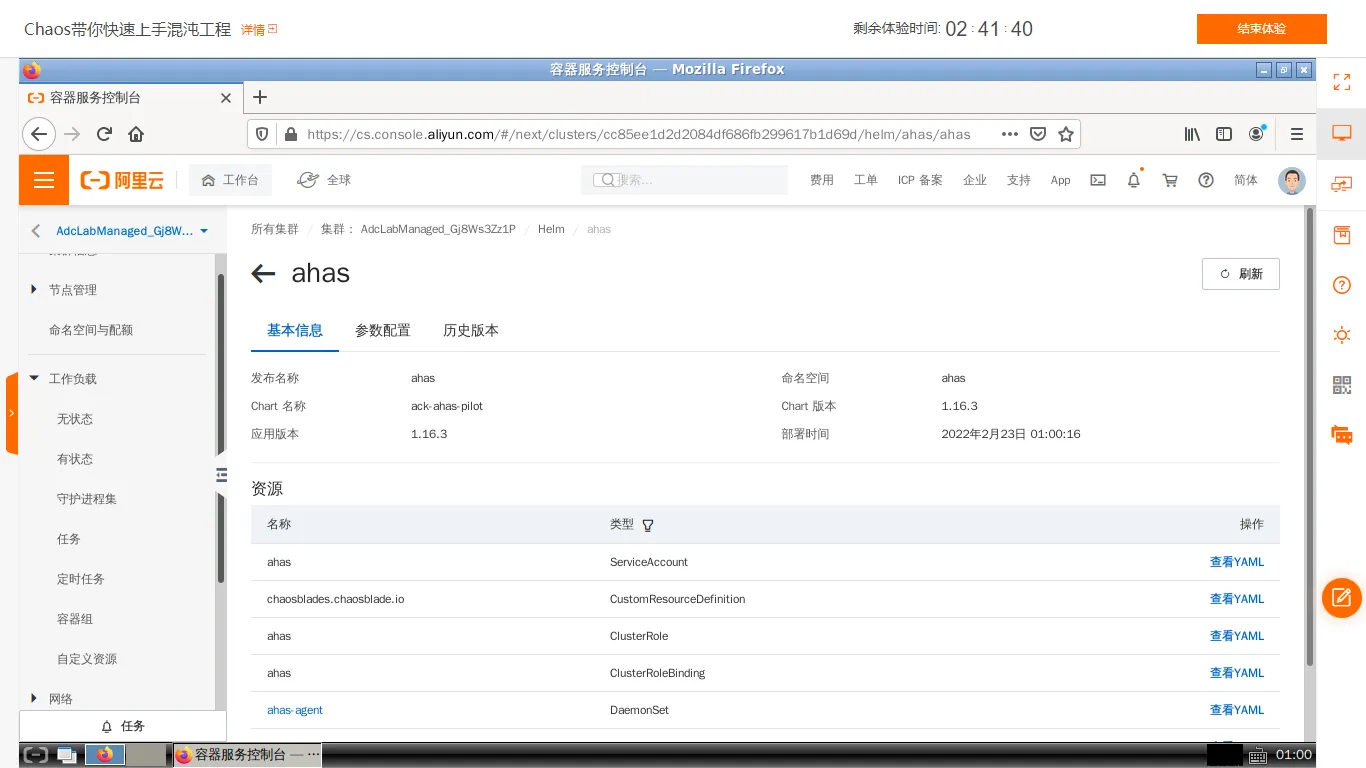Viewport: 1366px width, 768px height.
Task: Click fullscreen icon in right sidebar
Action: click(1342, 82)
